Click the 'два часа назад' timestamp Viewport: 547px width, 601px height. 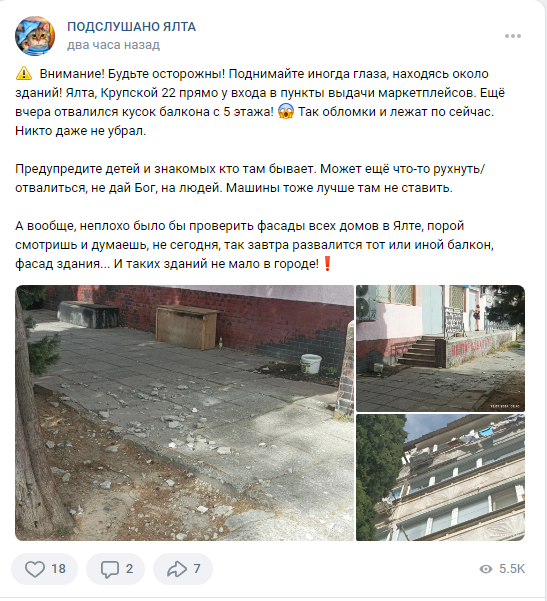[113, 45]
